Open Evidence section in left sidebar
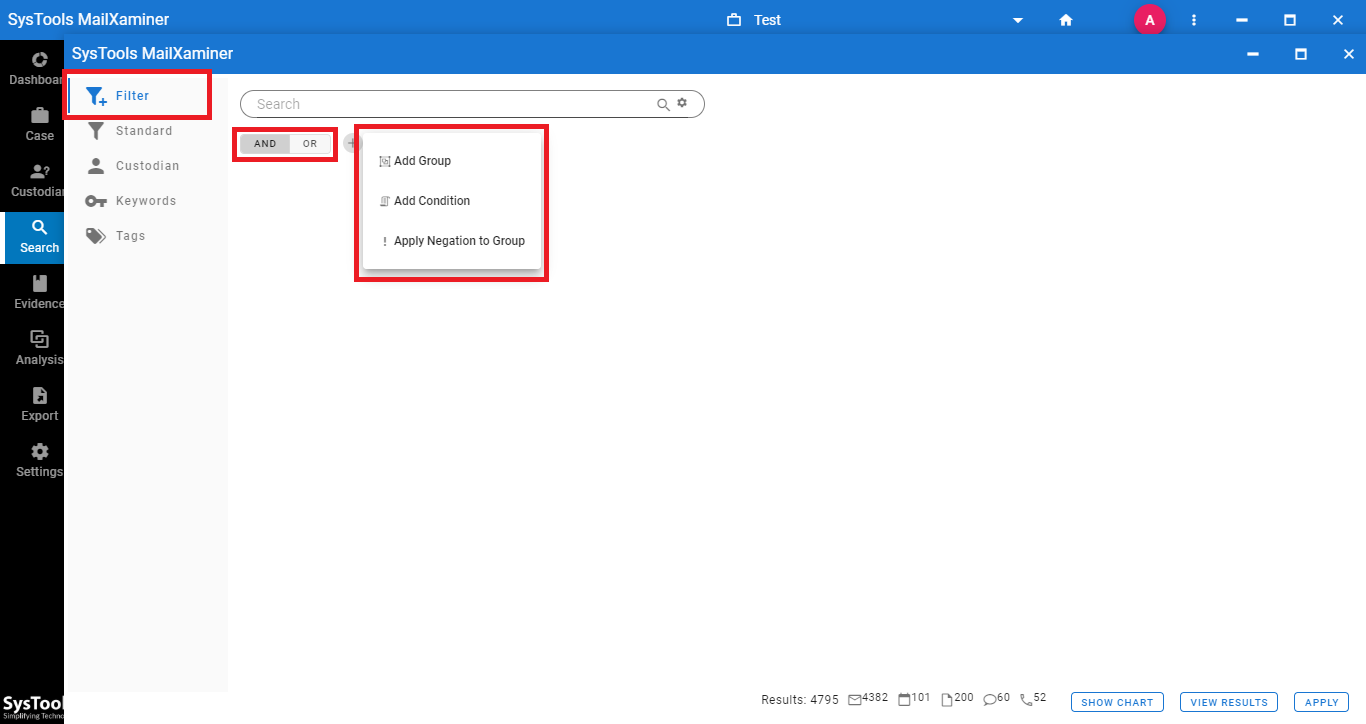Image resolution: width=1366 pixels, height=724 pixels. click(x=39, y=292)
